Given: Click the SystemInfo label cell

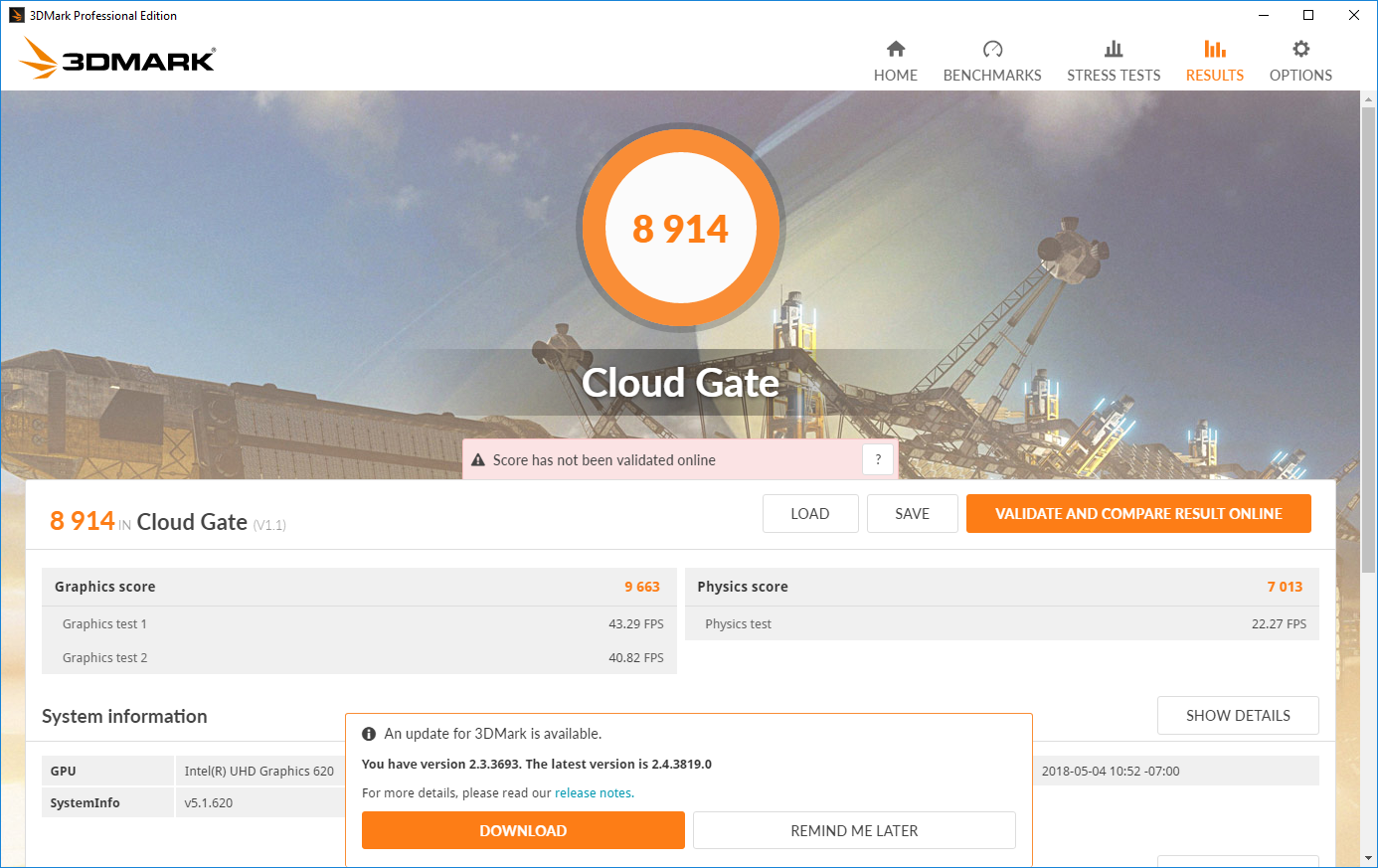Looking at the screenshot, I should tap(107, 802).
